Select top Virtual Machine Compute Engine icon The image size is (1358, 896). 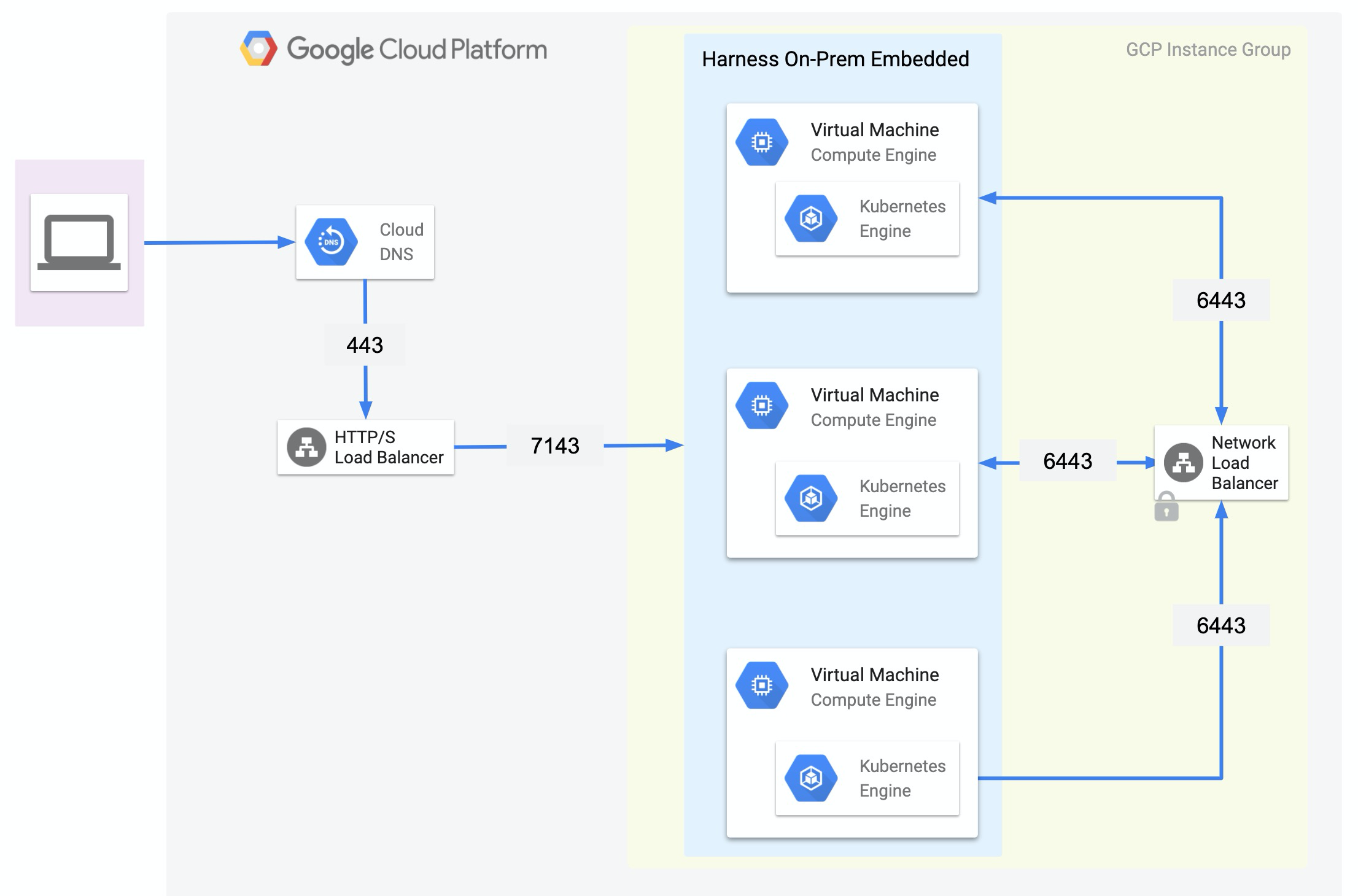coord(762,142)
